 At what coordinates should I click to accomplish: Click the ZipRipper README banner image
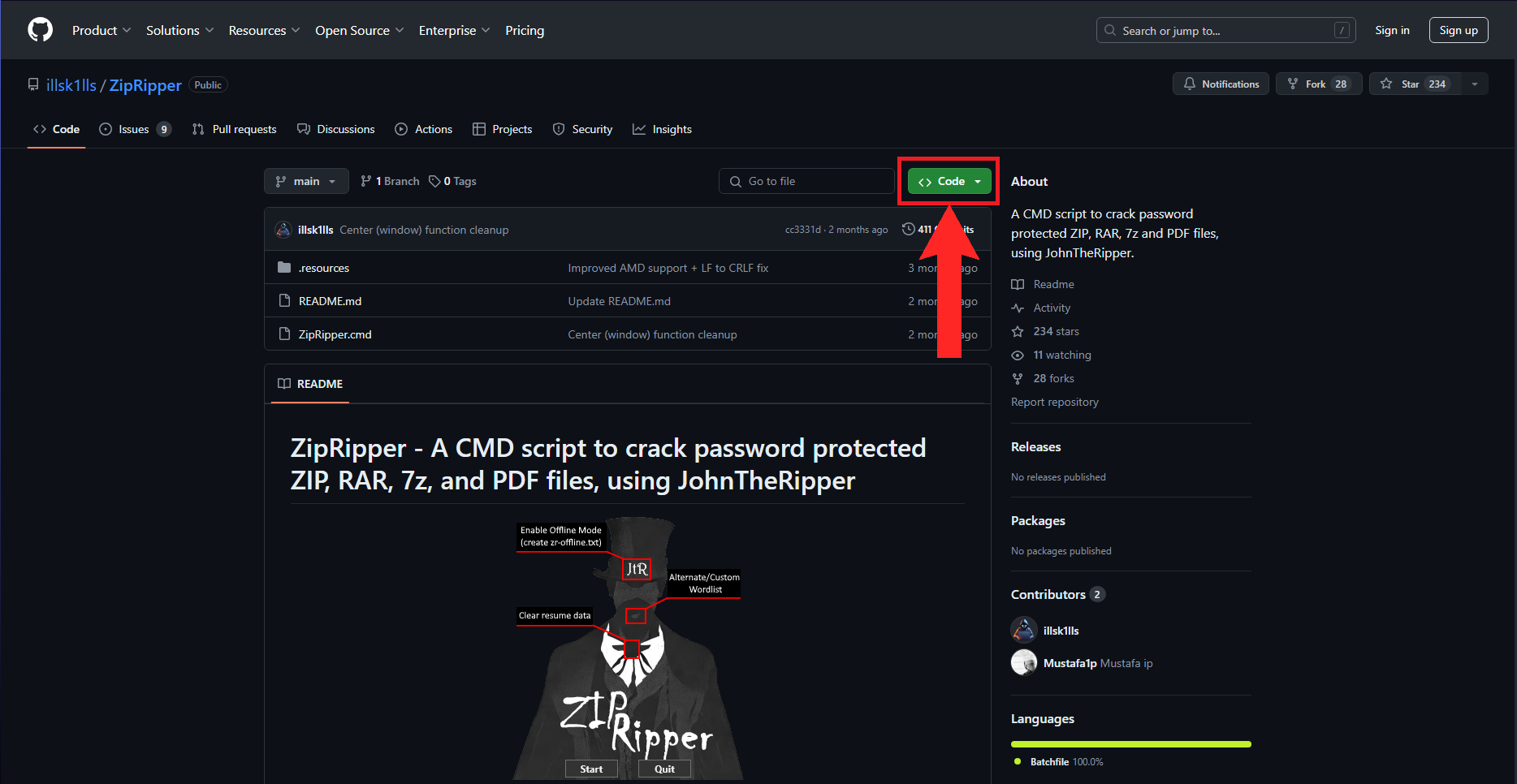point(628,648)
